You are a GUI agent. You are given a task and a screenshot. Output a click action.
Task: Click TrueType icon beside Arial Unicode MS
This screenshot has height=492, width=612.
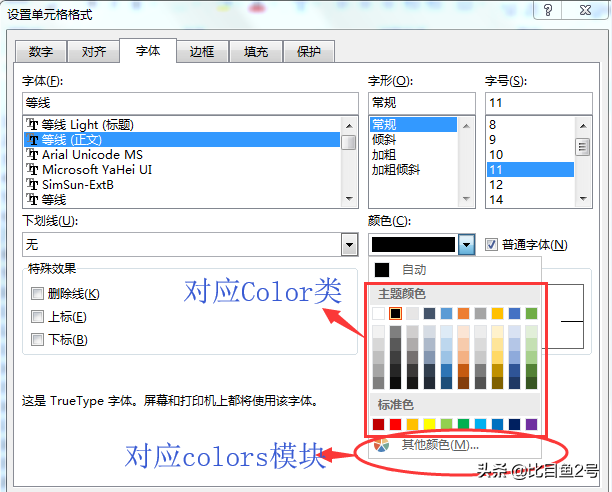point(32,155)
